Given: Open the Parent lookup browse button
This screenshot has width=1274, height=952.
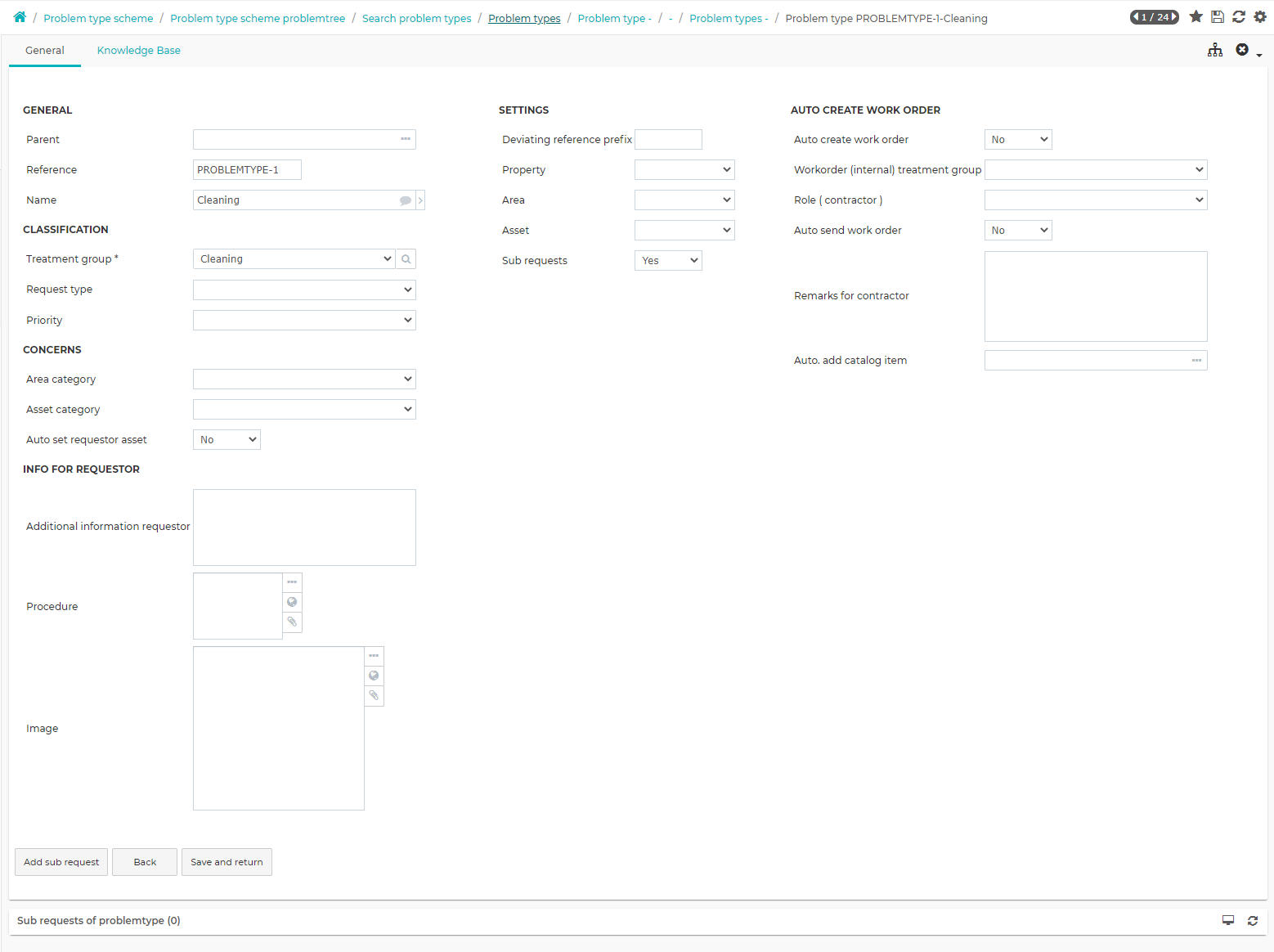Looking at the screenshot, I should coord(406,139).
